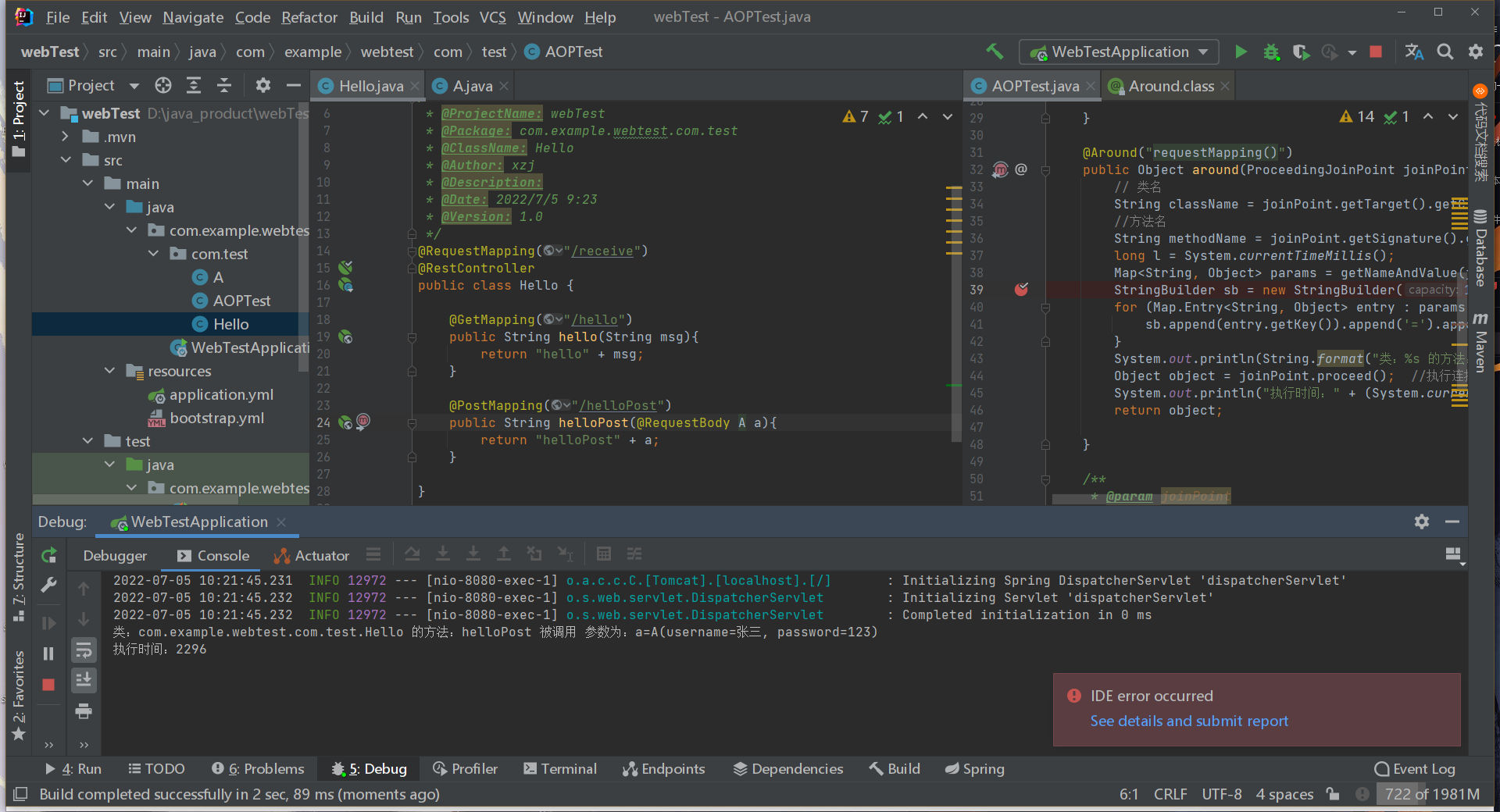Click the green Run application button
This screenshot has width=1500, height=812.
coord(1241,52)
